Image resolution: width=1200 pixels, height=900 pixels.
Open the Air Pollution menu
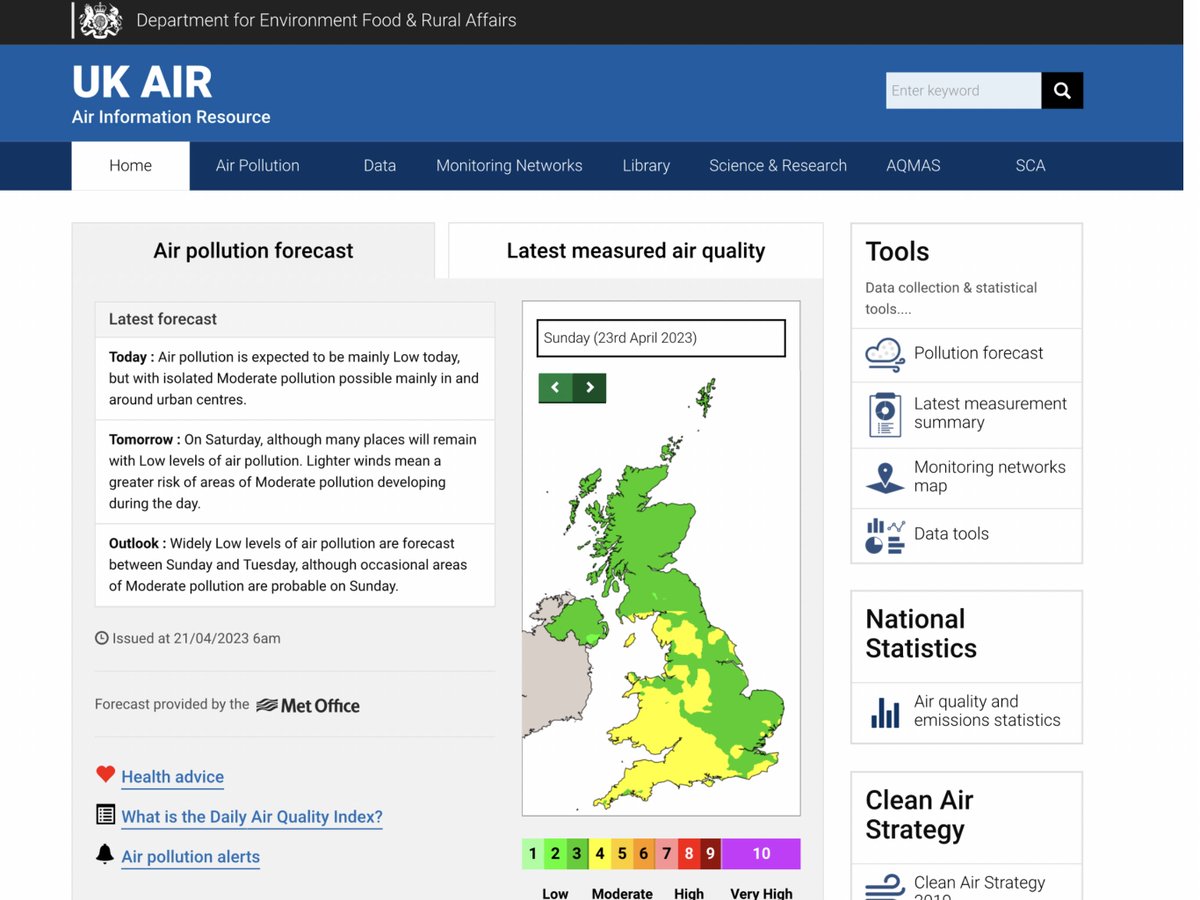pyautogui.click(x=257, y=166)
